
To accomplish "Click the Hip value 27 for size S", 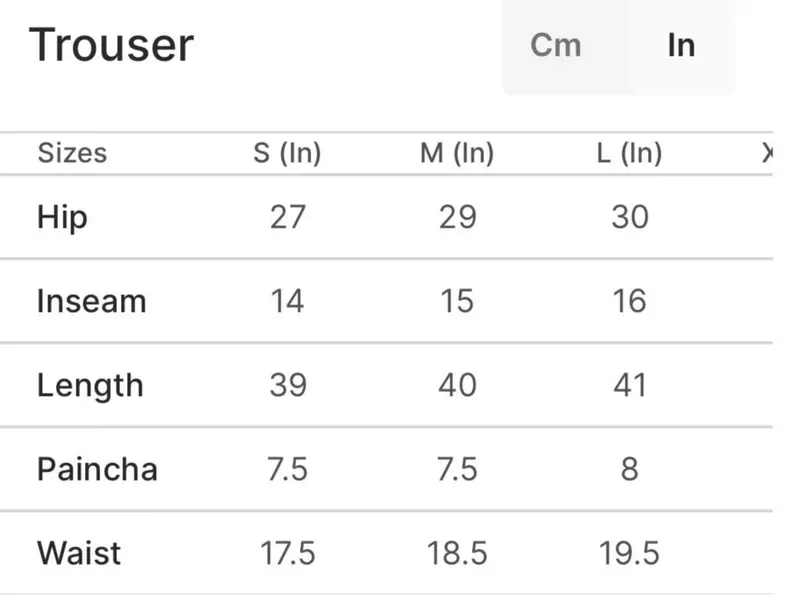I will [x=287, y=217].
